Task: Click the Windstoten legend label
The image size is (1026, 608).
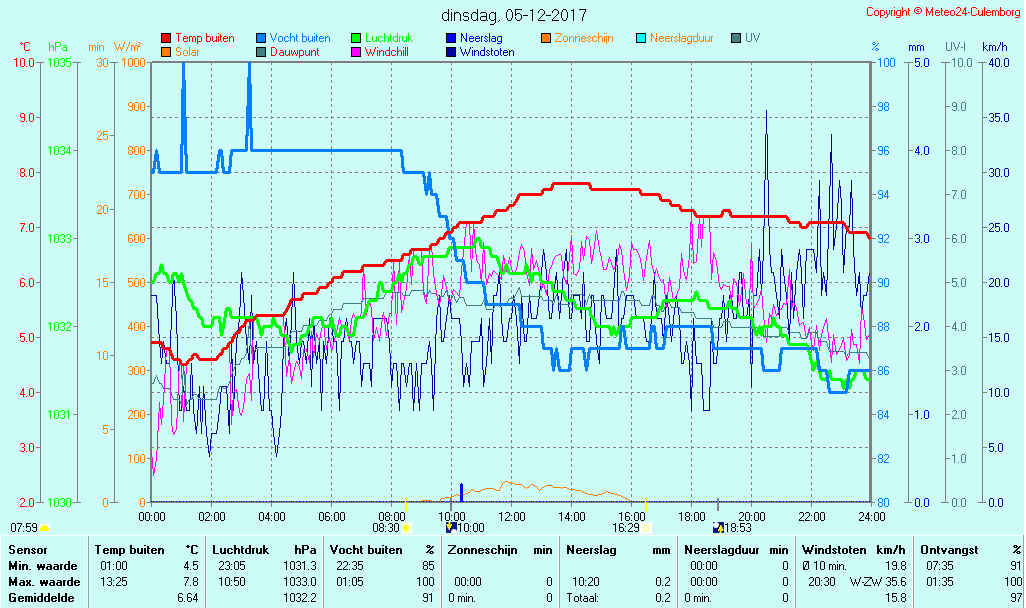Action: (x=487, y=52)
